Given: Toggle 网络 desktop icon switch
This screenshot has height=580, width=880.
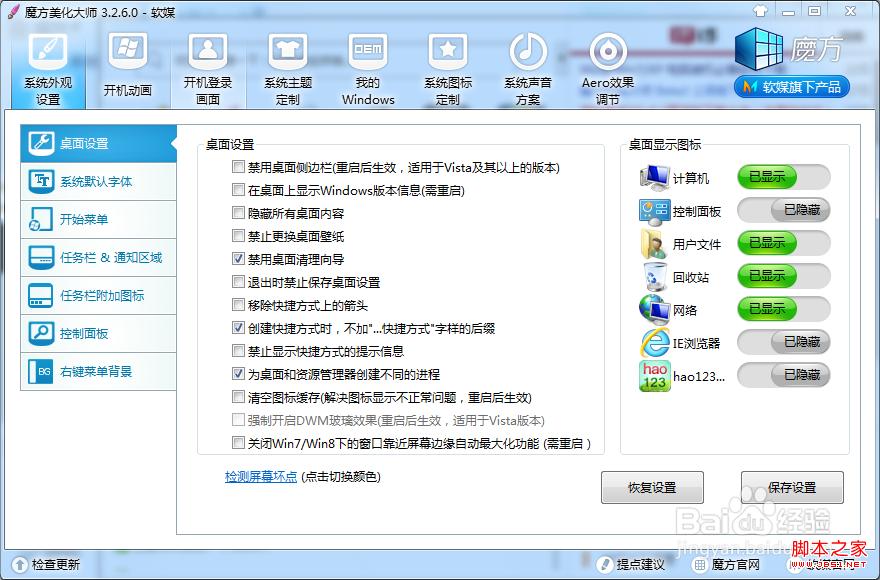Looking at the screenshot, I should tap(783, 309).
